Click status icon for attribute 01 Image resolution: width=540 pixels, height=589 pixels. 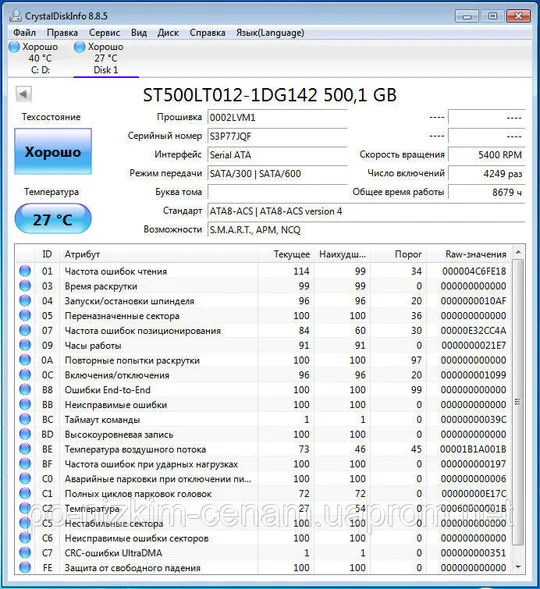(x=25, y=271)
